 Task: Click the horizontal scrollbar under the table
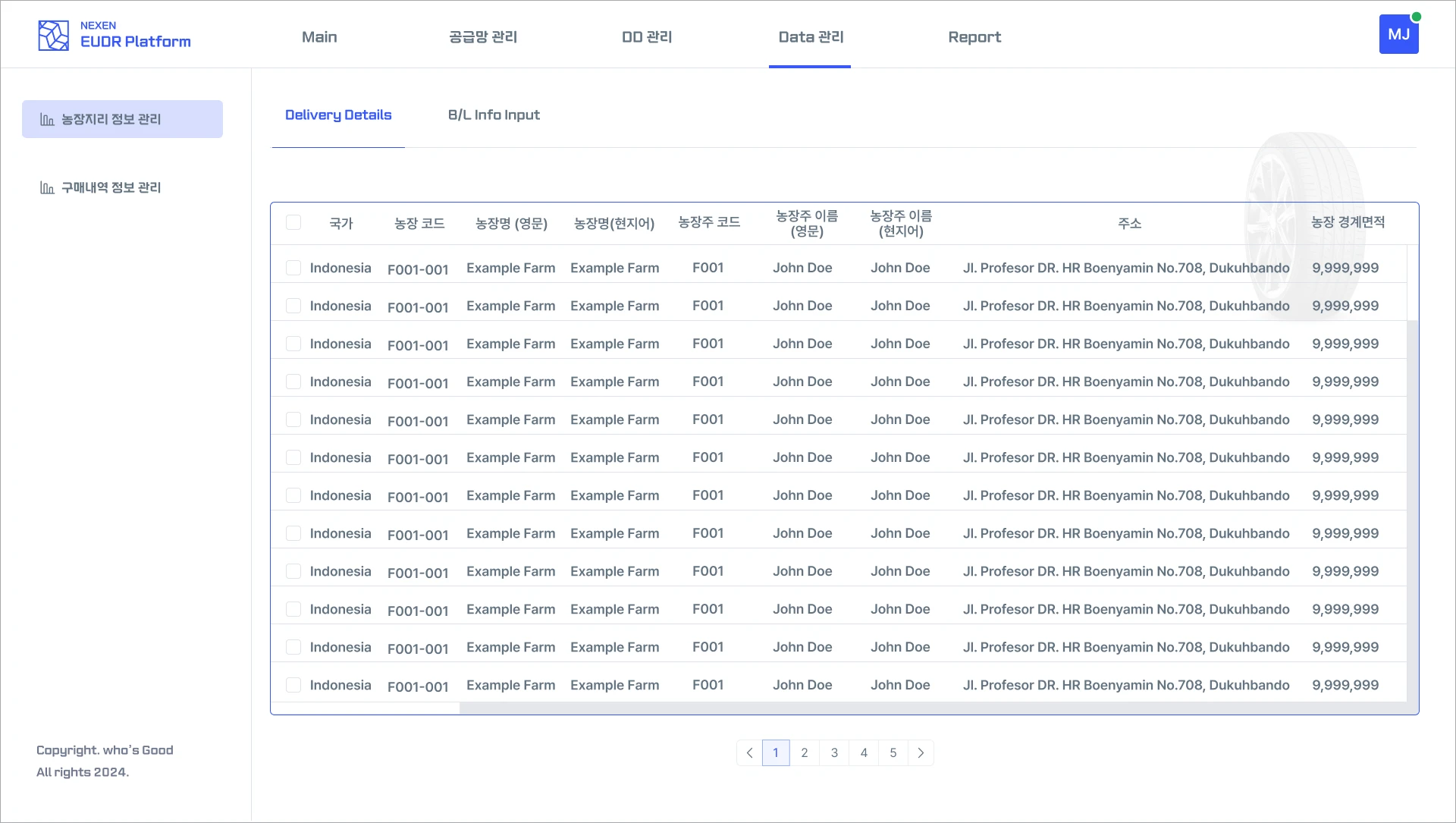tap(933, 708)
